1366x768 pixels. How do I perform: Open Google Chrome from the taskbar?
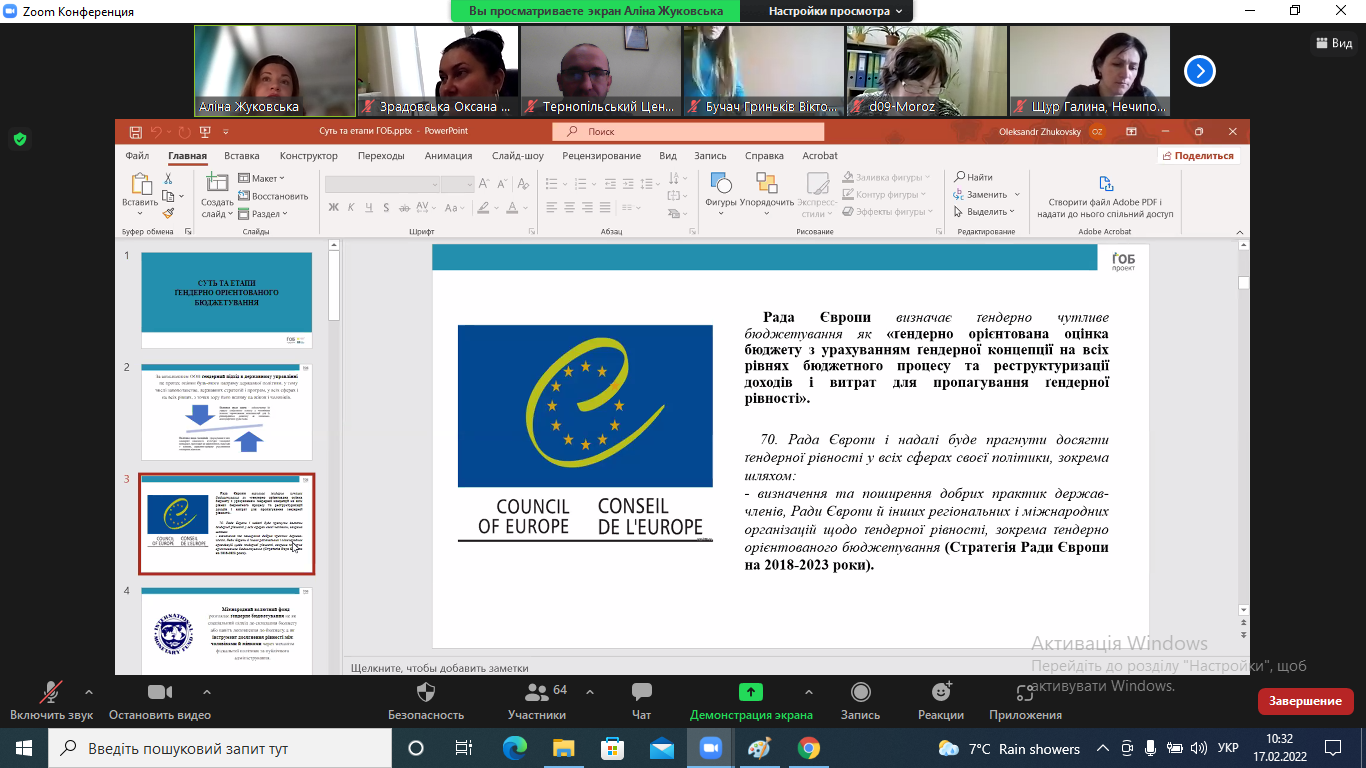[x=809, y=748]
